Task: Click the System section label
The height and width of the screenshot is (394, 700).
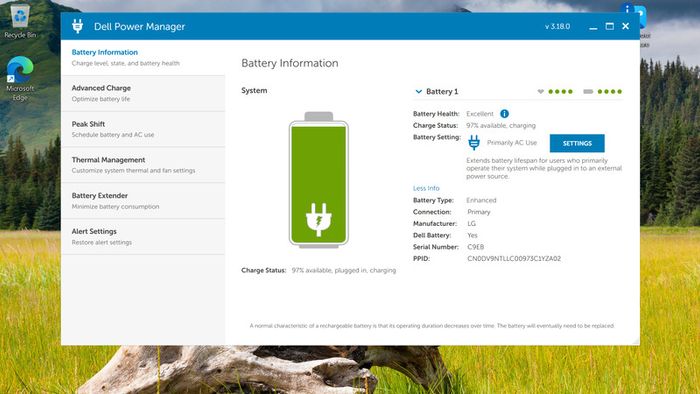Action: (x=254, y=90)
